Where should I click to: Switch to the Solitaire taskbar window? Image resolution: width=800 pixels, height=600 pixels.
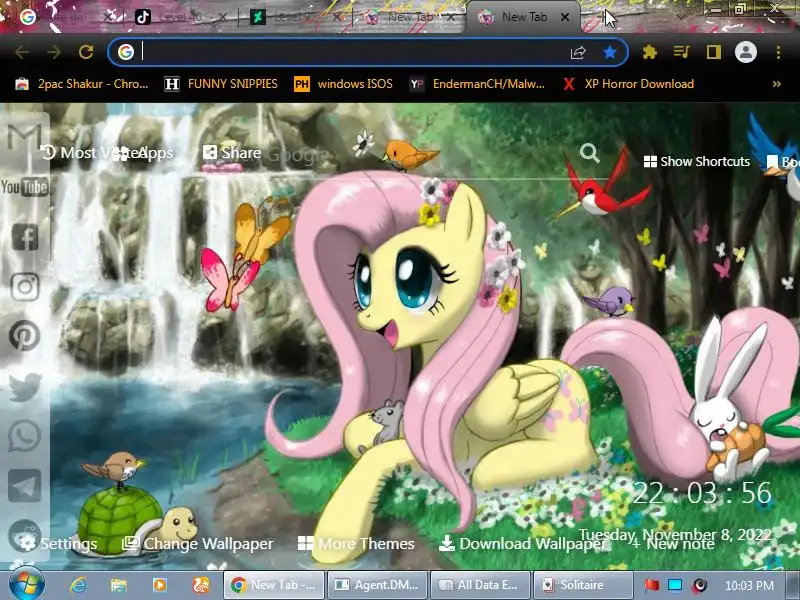point(583,585)
